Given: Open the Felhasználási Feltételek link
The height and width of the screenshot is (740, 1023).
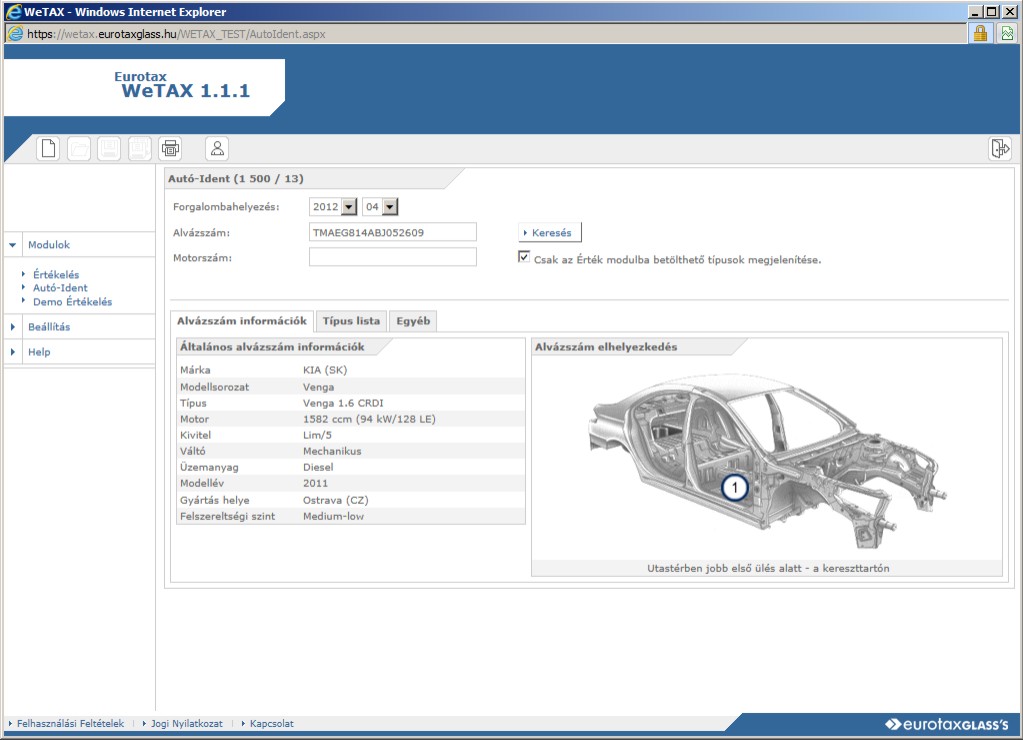Looking at the screenshot, I should (x=70, y=724).
